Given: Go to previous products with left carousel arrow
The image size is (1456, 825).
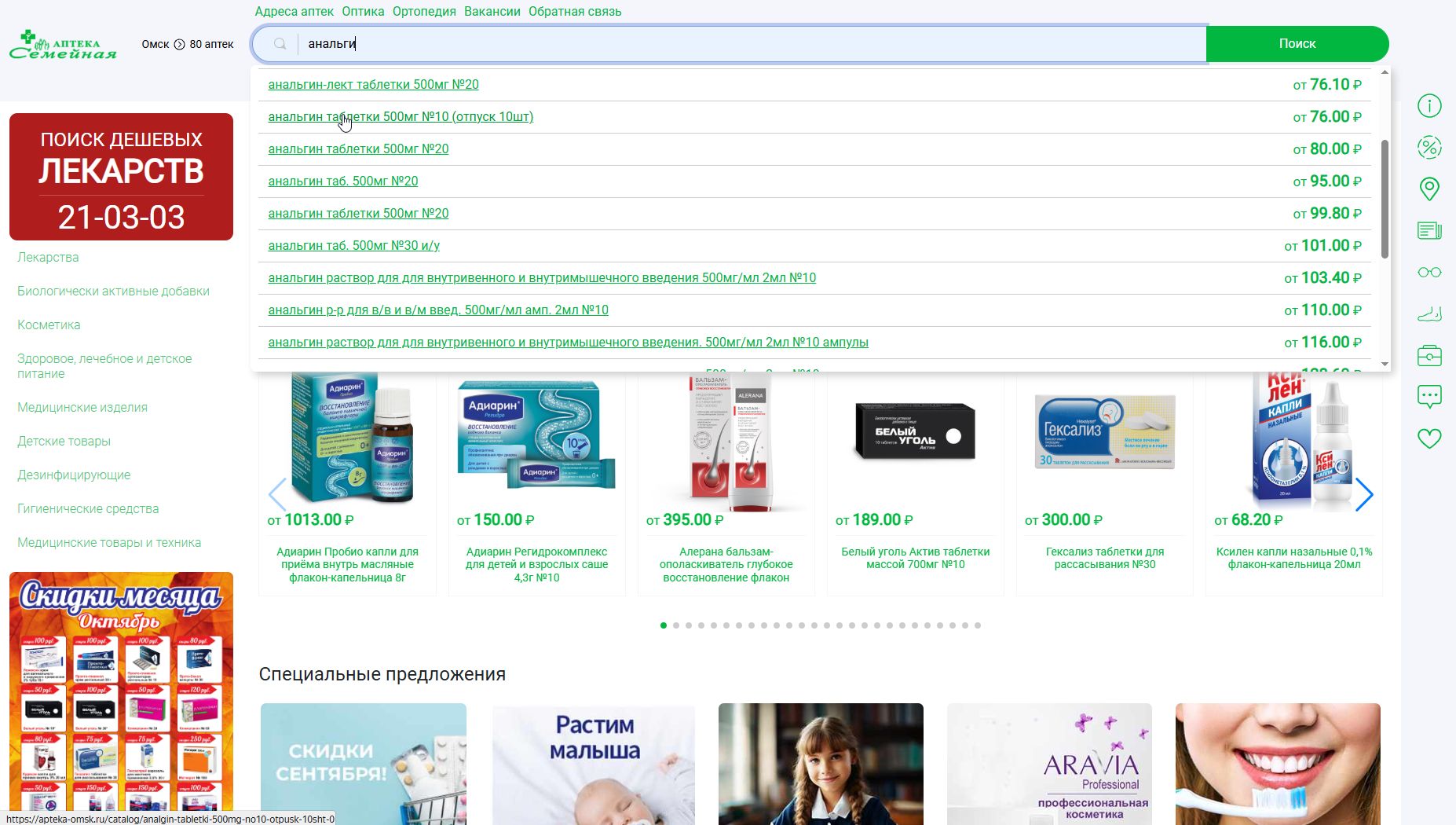Looking at the screenshot, I should (276, 494).
